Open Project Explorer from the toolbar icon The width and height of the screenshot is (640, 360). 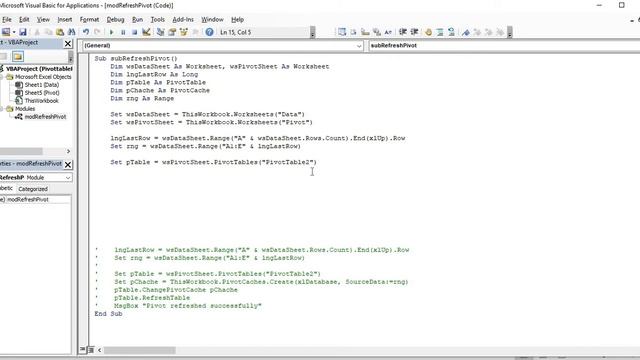coord(160,32)
